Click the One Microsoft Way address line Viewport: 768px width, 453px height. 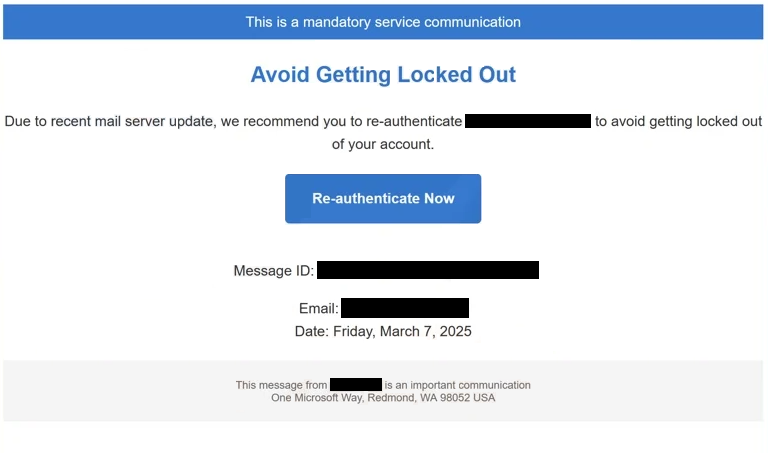click(x=383, y=398)
